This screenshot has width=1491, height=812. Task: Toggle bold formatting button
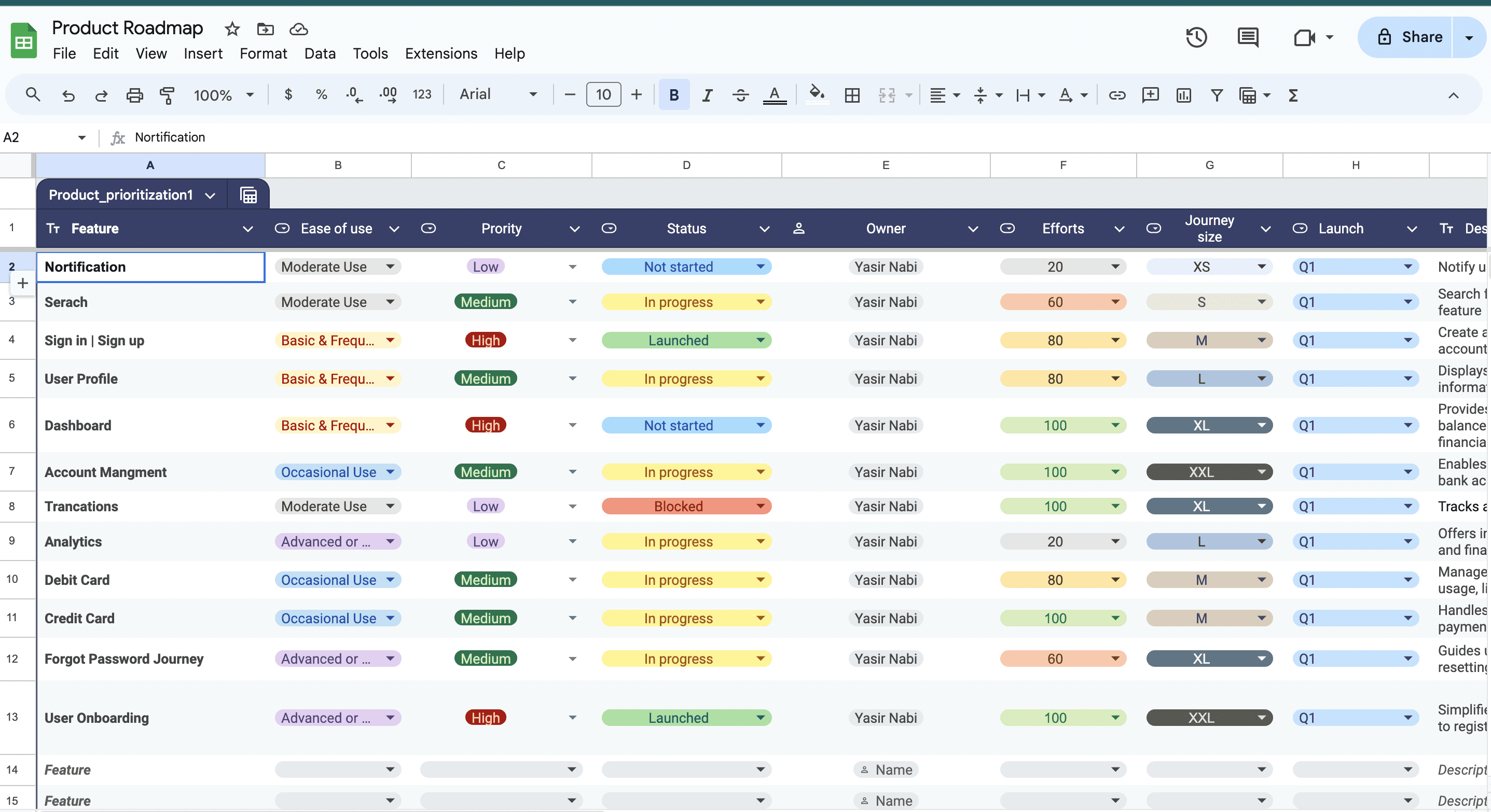pos(674,95)
